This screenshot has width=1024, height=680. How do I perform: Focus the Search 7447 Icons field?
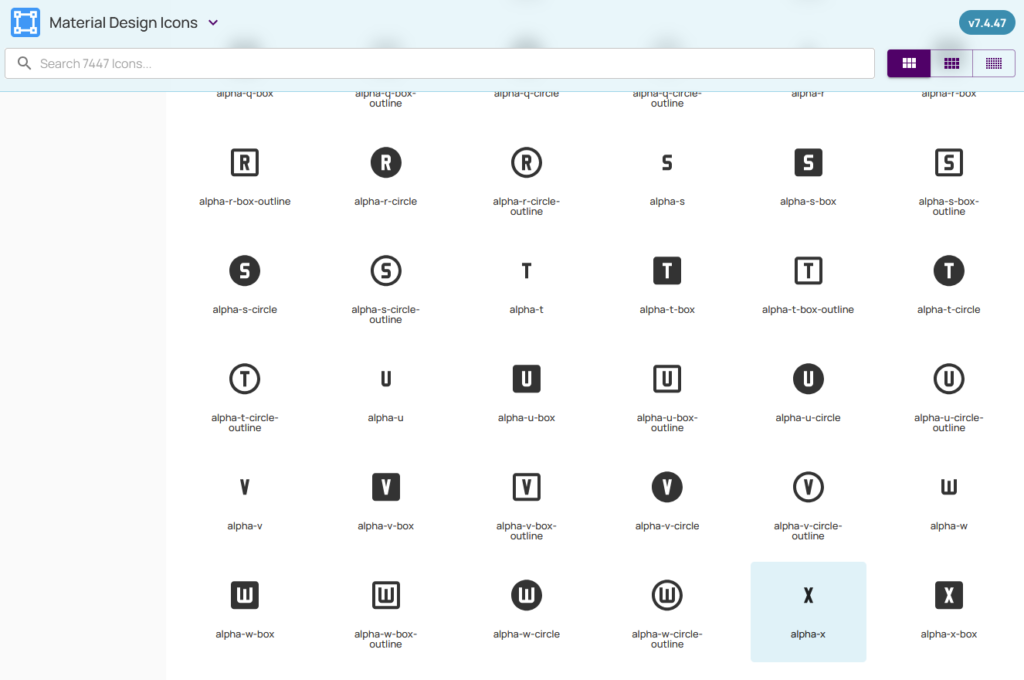click(x=450, y=63)
